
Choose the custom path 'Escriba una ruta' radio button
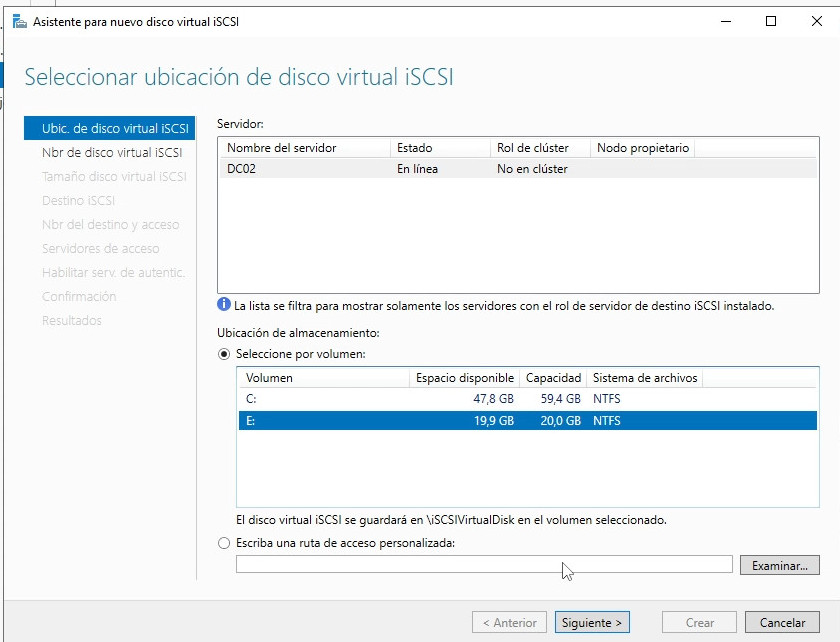tap(224, 543)
